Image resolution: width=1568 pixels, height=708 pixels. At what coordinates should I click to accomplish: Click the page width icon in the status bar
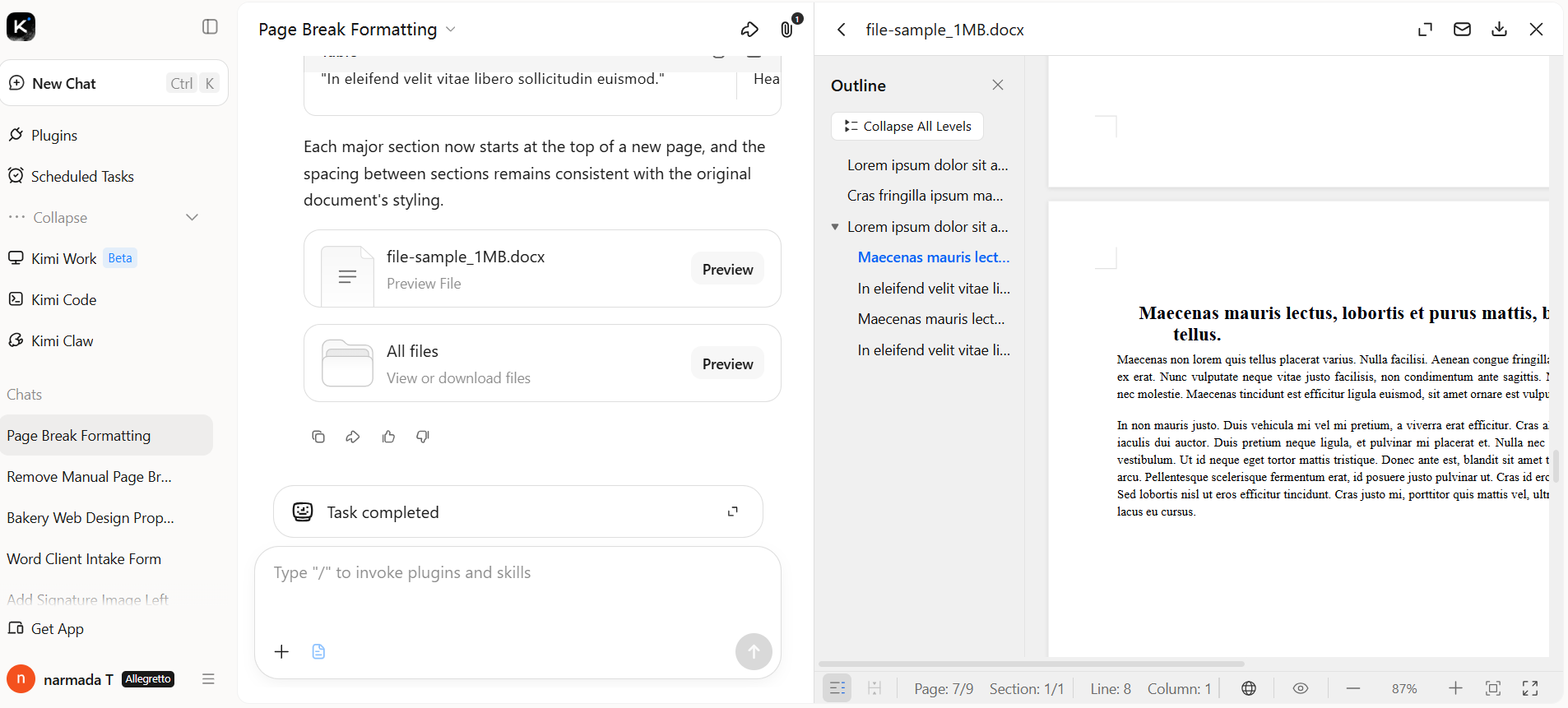pyautogui.click(x=874, y=688)
